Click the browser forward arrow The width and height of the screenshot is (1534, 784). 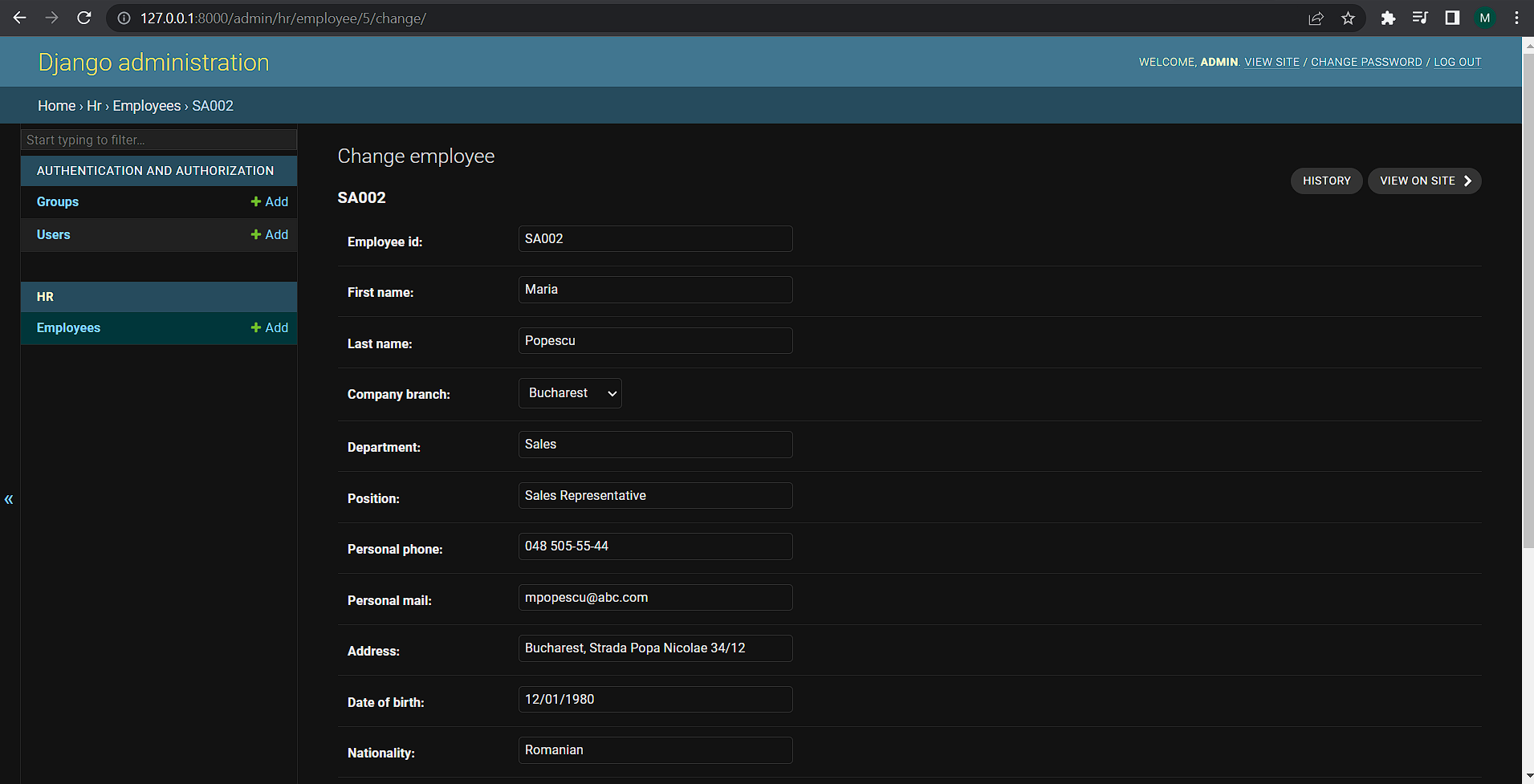pyautogui.click(x=51, y=18)
